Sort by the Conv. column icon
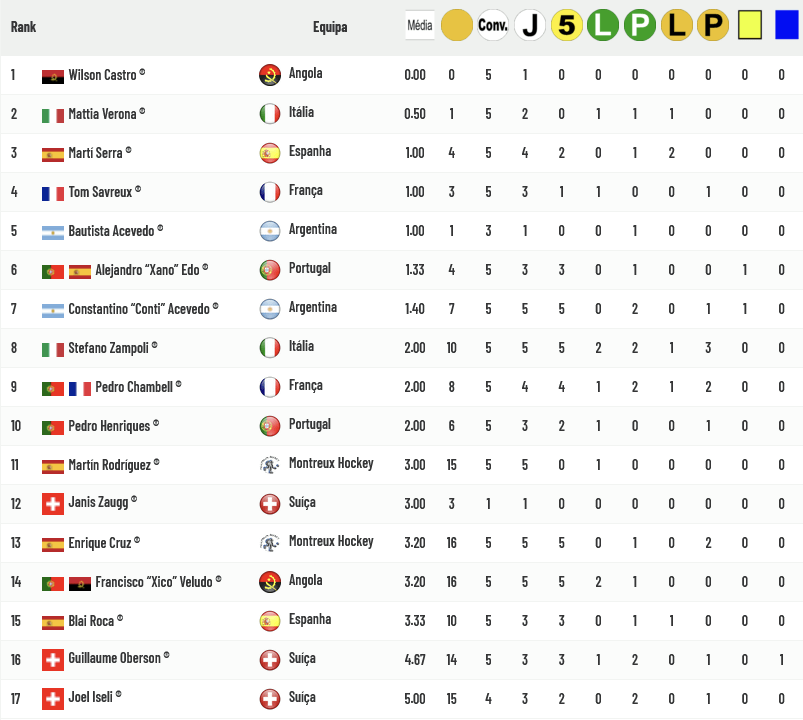803x720 pixels. coord(493,26)
